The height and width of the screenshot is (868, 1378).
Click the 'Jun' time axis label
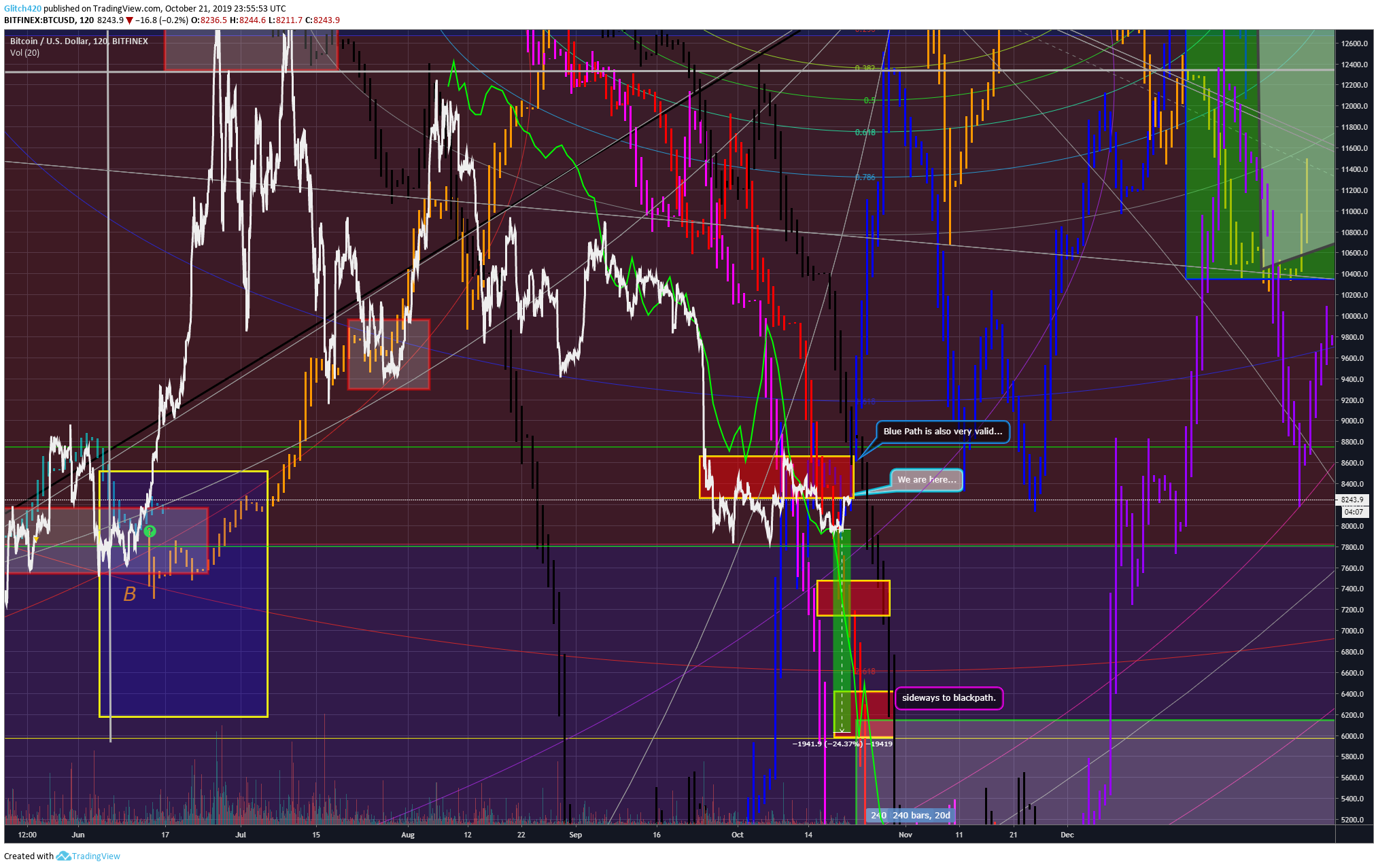(78, 835)
